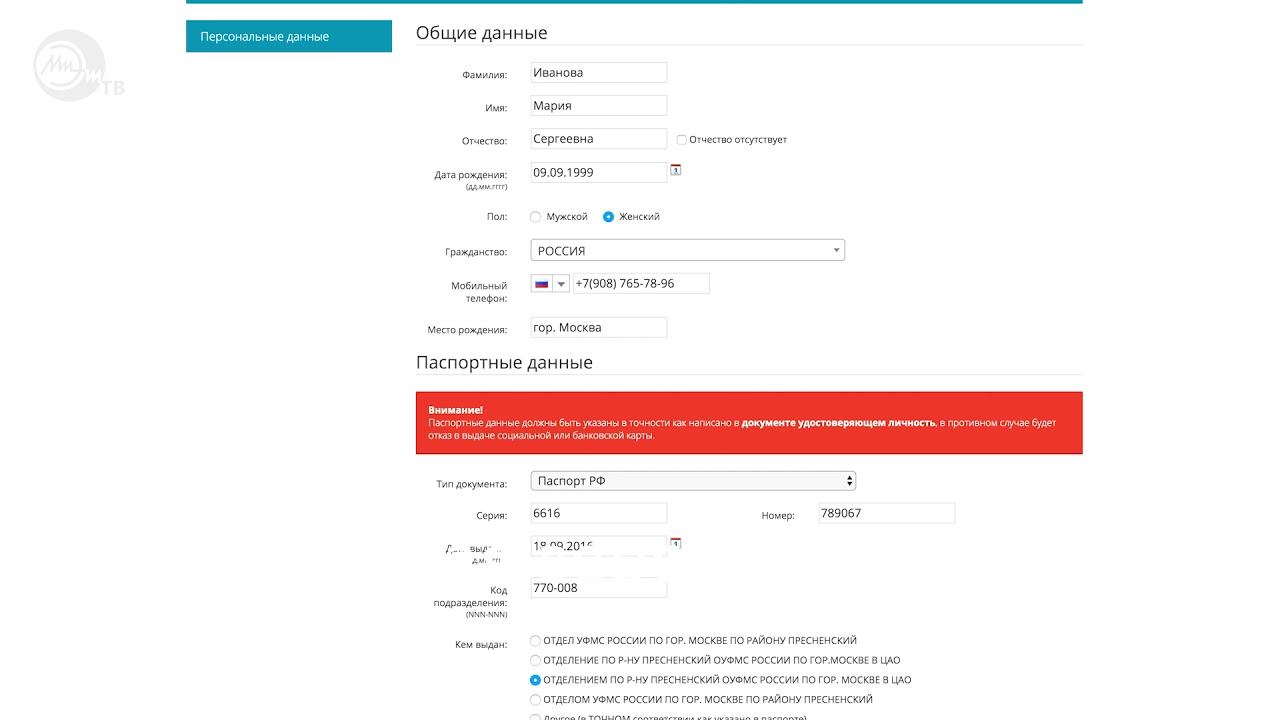
Task: Open the 'Персональные данные' sidebar tab
Action: pyautogui.click(x=288, y=37)
